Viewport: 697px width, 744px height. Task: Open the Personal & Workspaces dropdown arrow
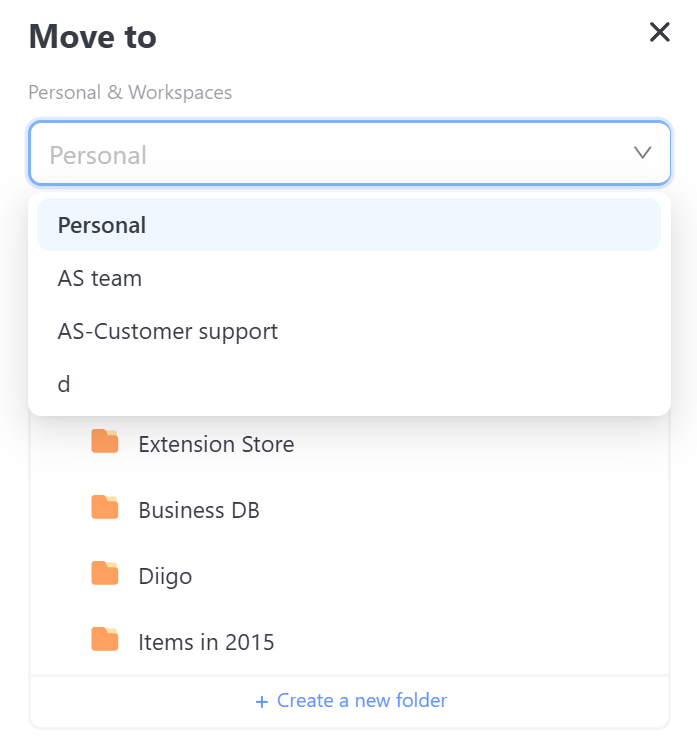(642, 153)
